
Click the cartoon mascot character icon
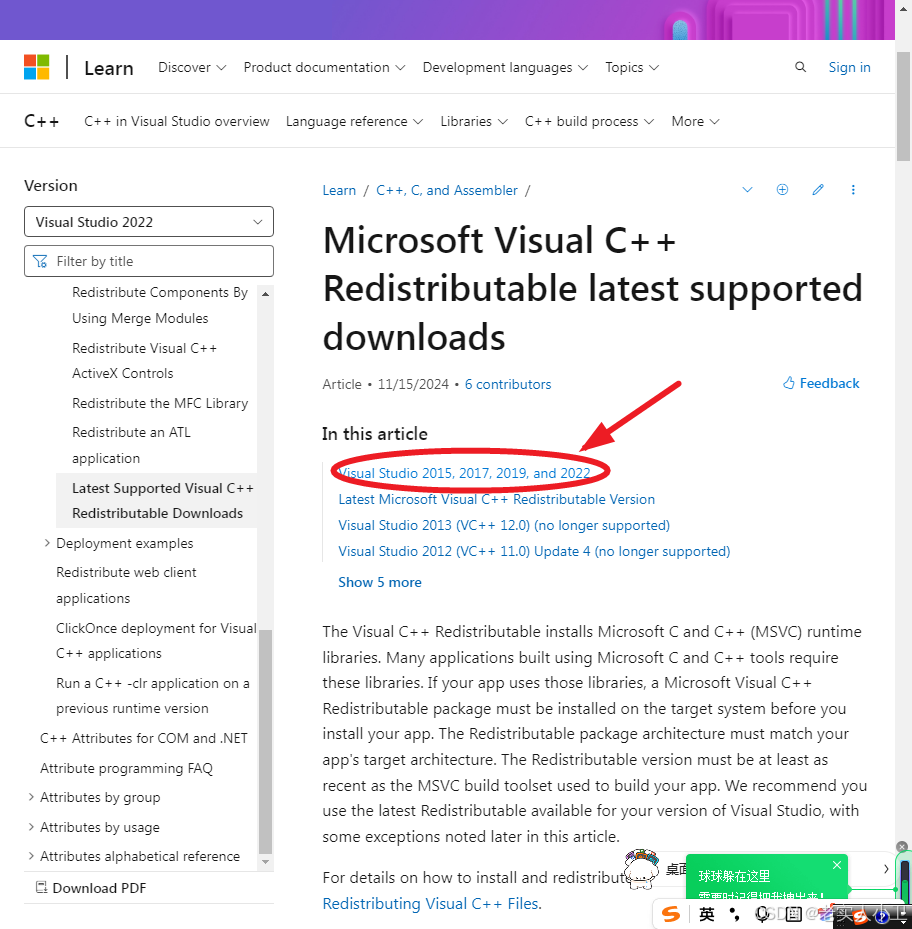point(642,869)
